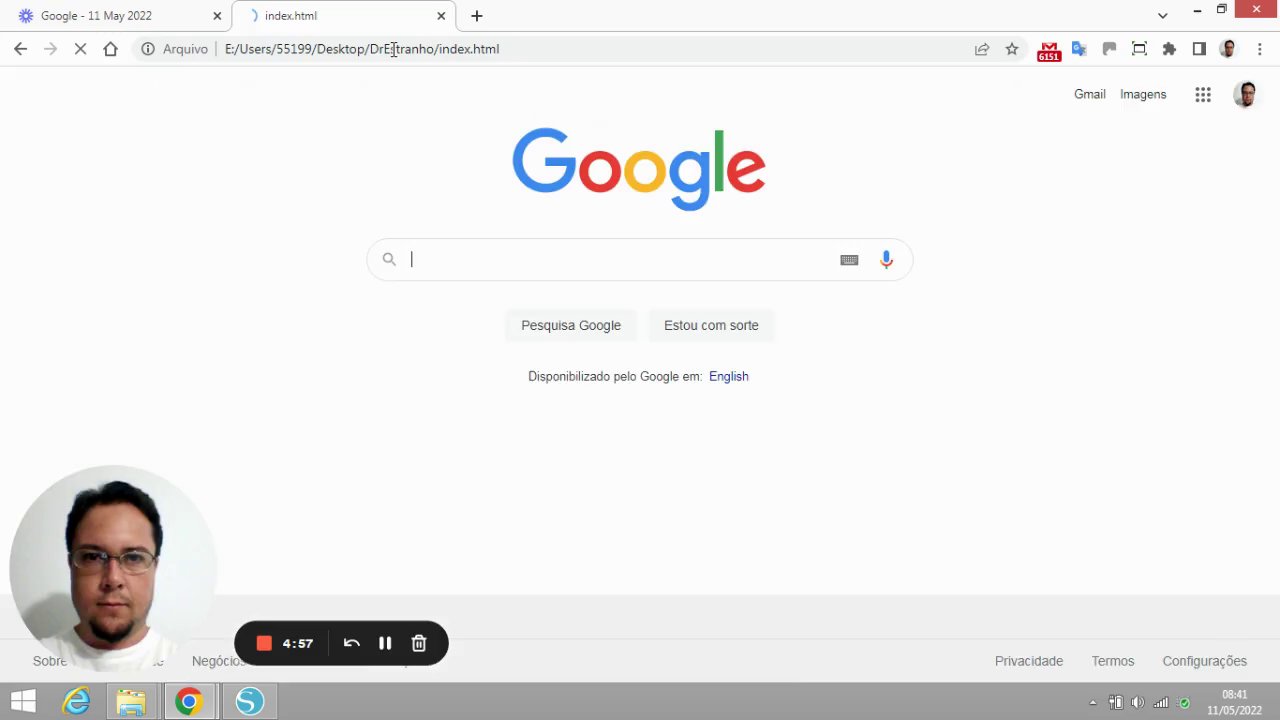This screenshot has width=1280, height=720.
Task: Click the magnifier icon in search box
Action: [389, 260]
